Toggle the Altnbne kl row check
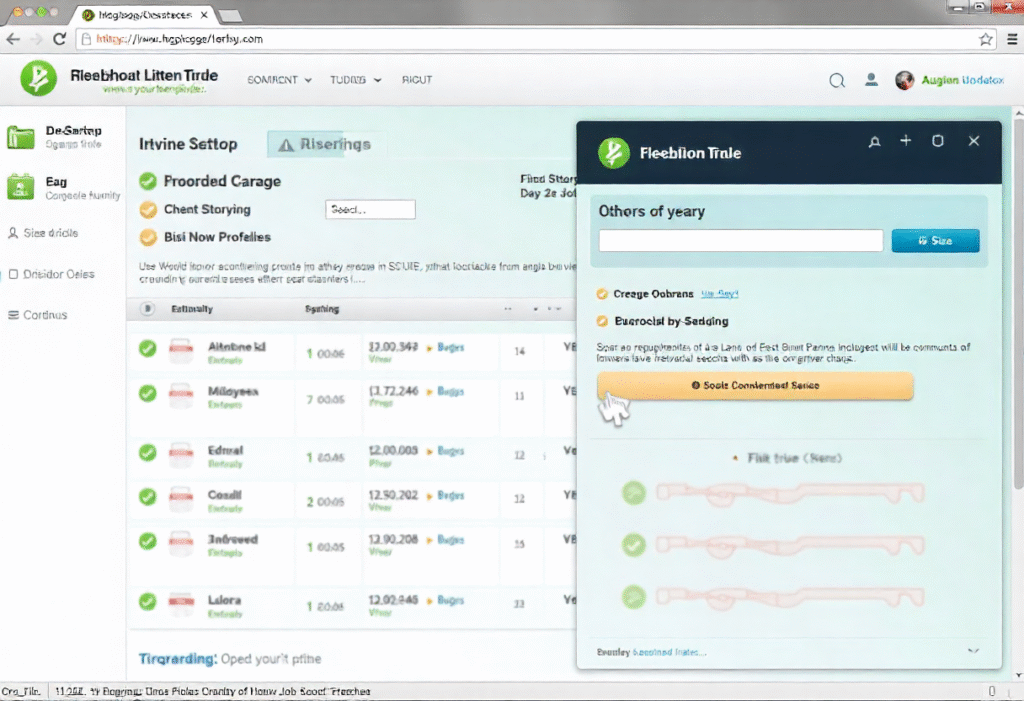Image resolution: width=1024 pixels, height=701 pixels. tap(148, 349)
